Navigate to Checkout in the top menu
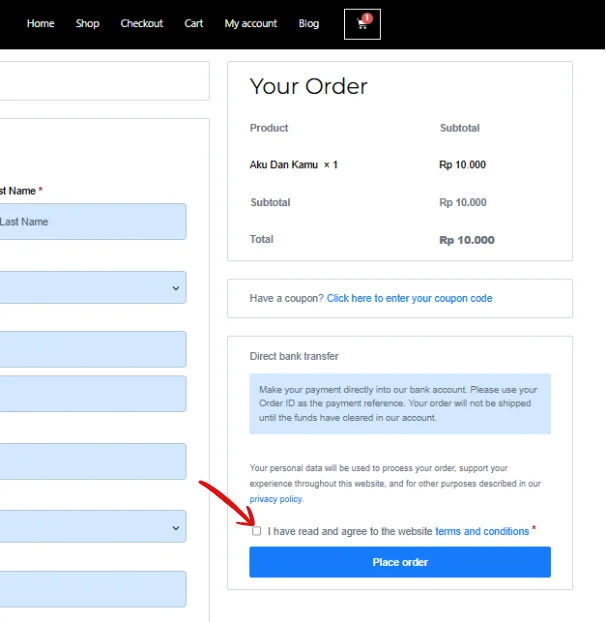The height and width of the screenshot is (622, 606). (141, 23)
